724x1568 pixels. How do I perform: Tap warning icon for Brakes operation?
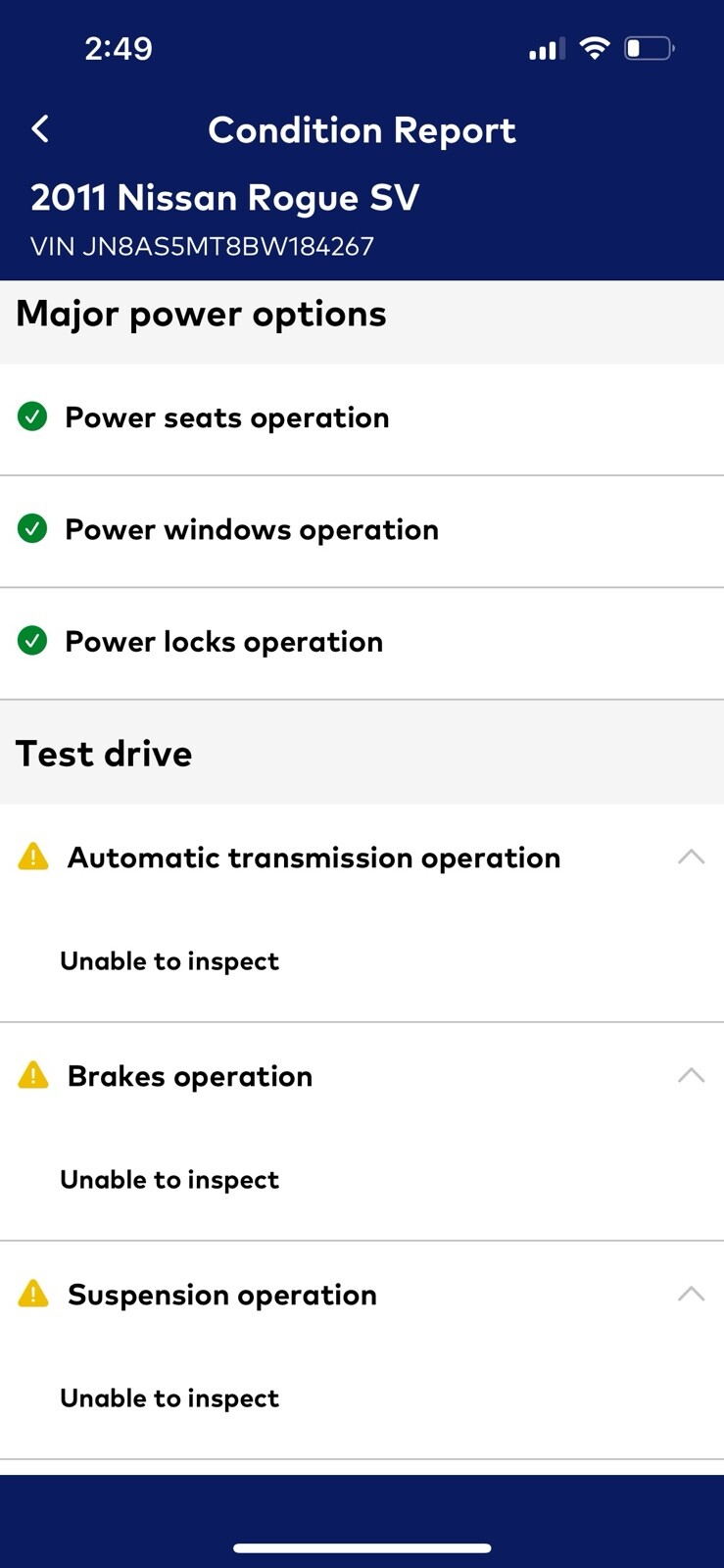[x=33, y=1075]
